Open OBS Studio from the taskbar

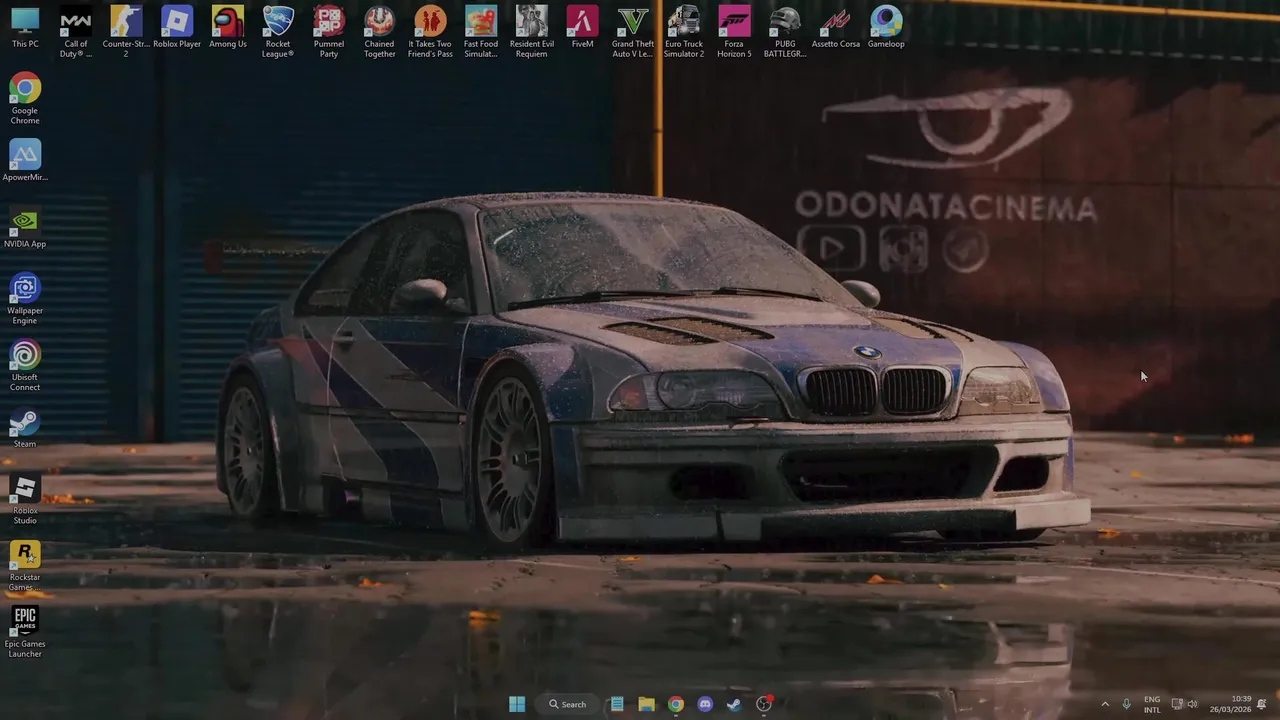[x=764, y=704]
